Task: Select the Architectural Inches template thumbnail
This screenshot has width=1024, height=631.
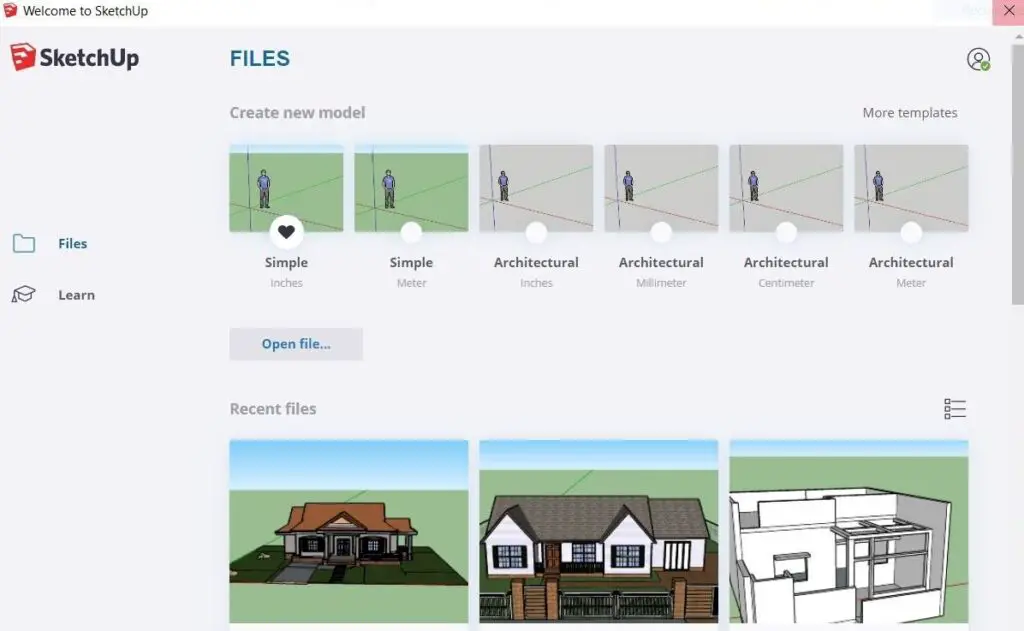Action: point(536,188)
